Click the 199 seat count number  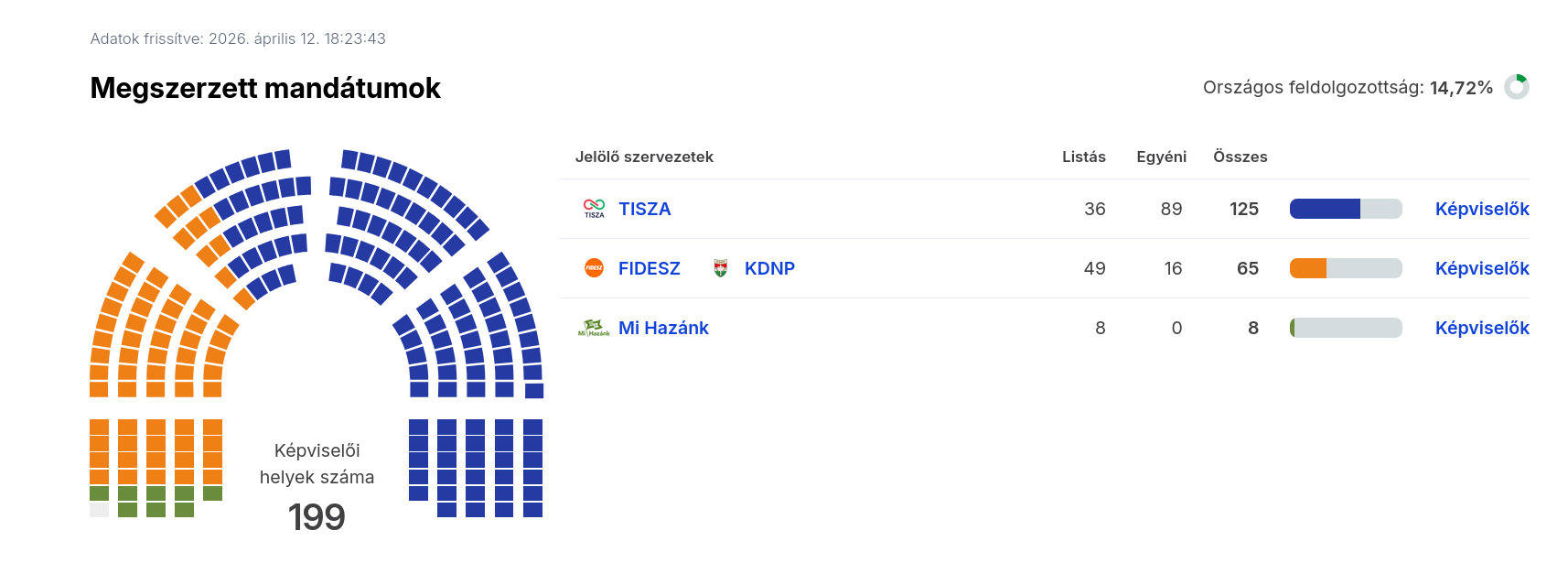click(x=317, y=517)
